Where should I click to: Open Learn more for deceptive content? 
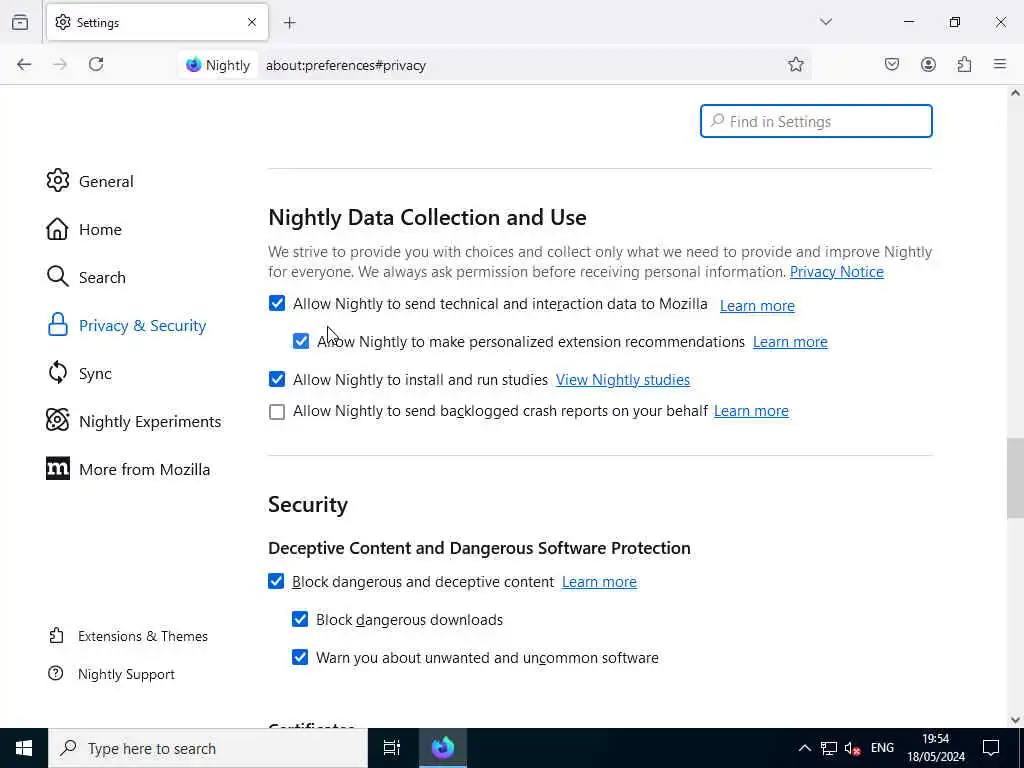click(599, 582)
